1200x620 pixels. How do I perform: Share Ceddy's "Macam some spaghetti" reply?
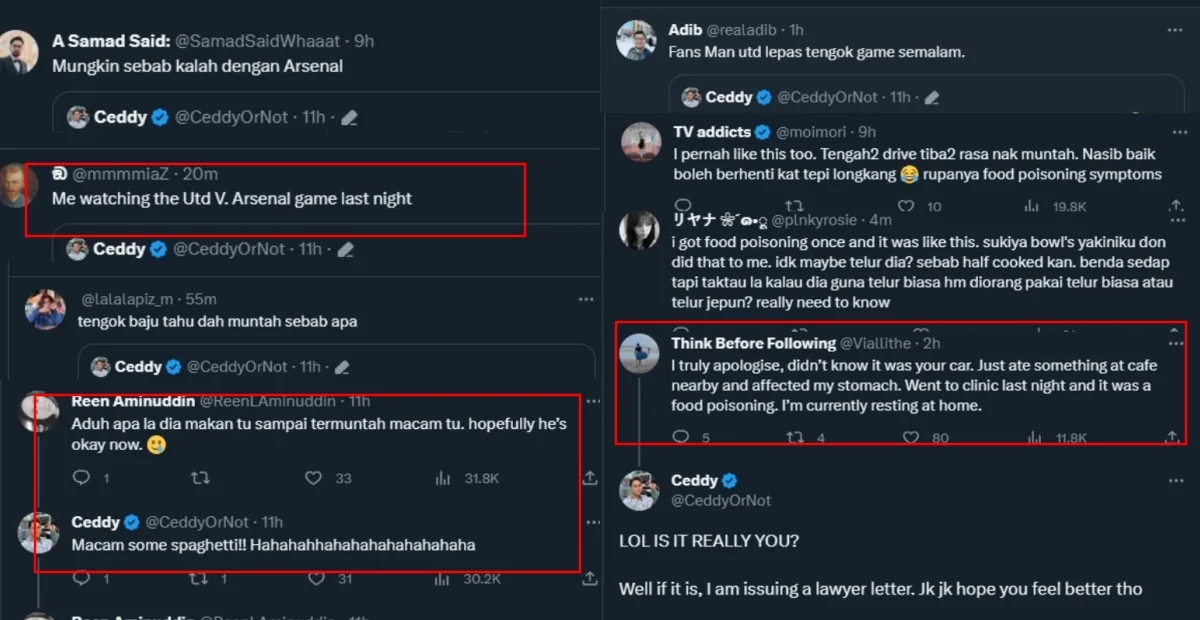pyautogui.click(x=590, y=578)
